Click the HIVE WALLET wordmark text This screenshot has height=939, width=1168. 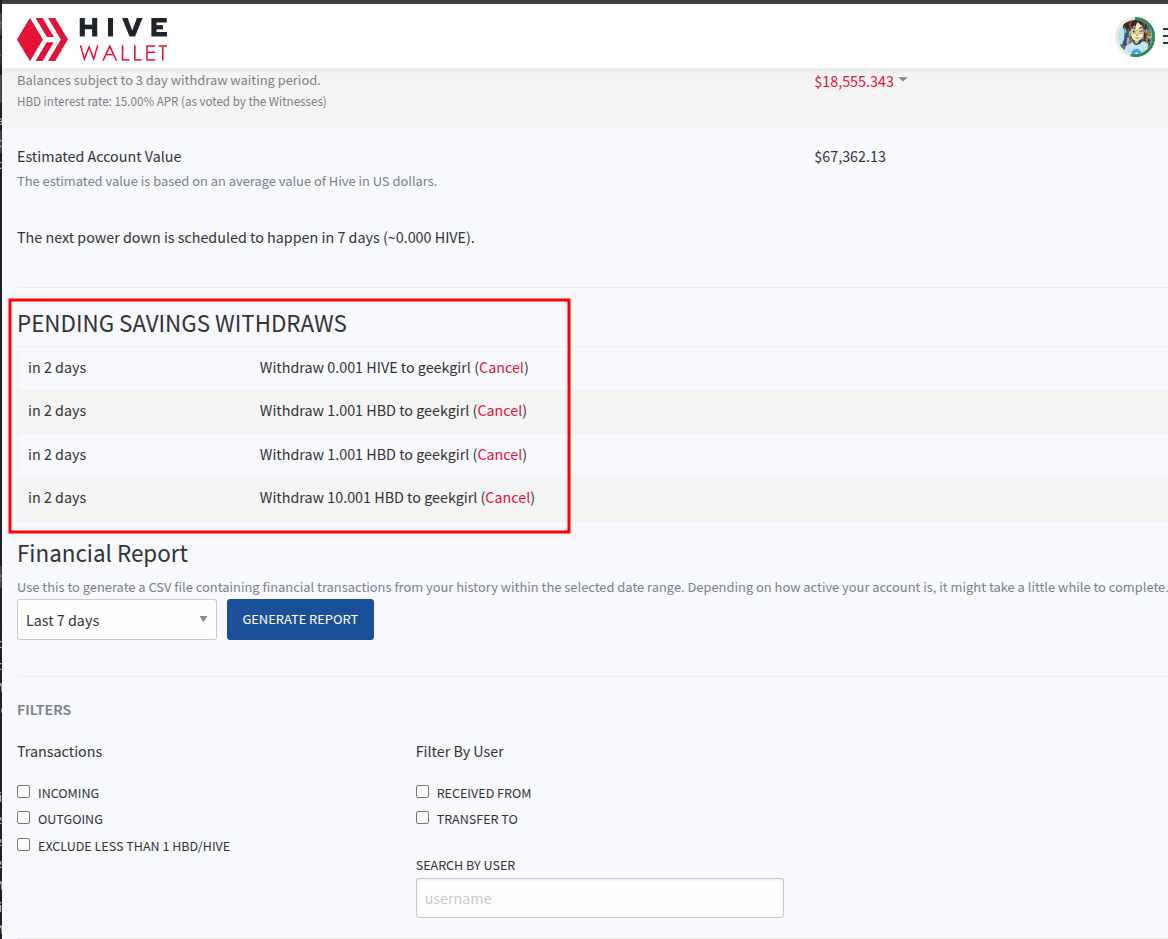point(122,39)
